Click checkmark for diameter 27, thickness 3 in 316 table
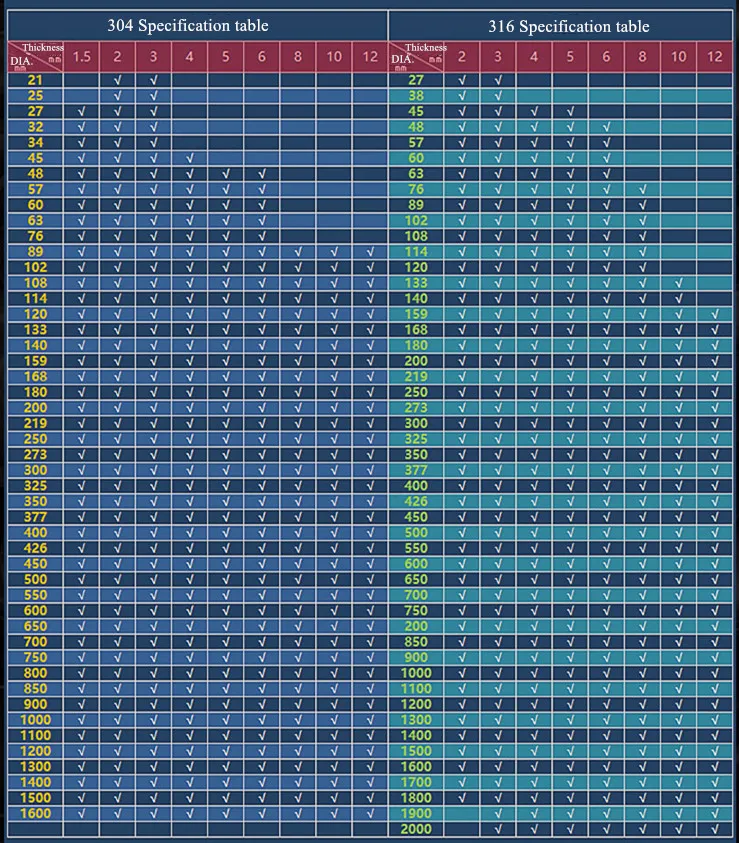The width and height of the screenshot is (739, 843). coord(498,80)
